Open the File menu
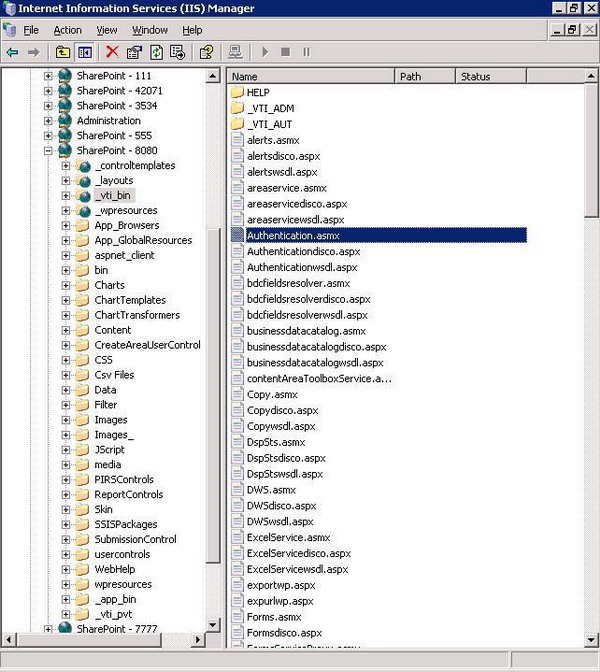 (31, 30)
